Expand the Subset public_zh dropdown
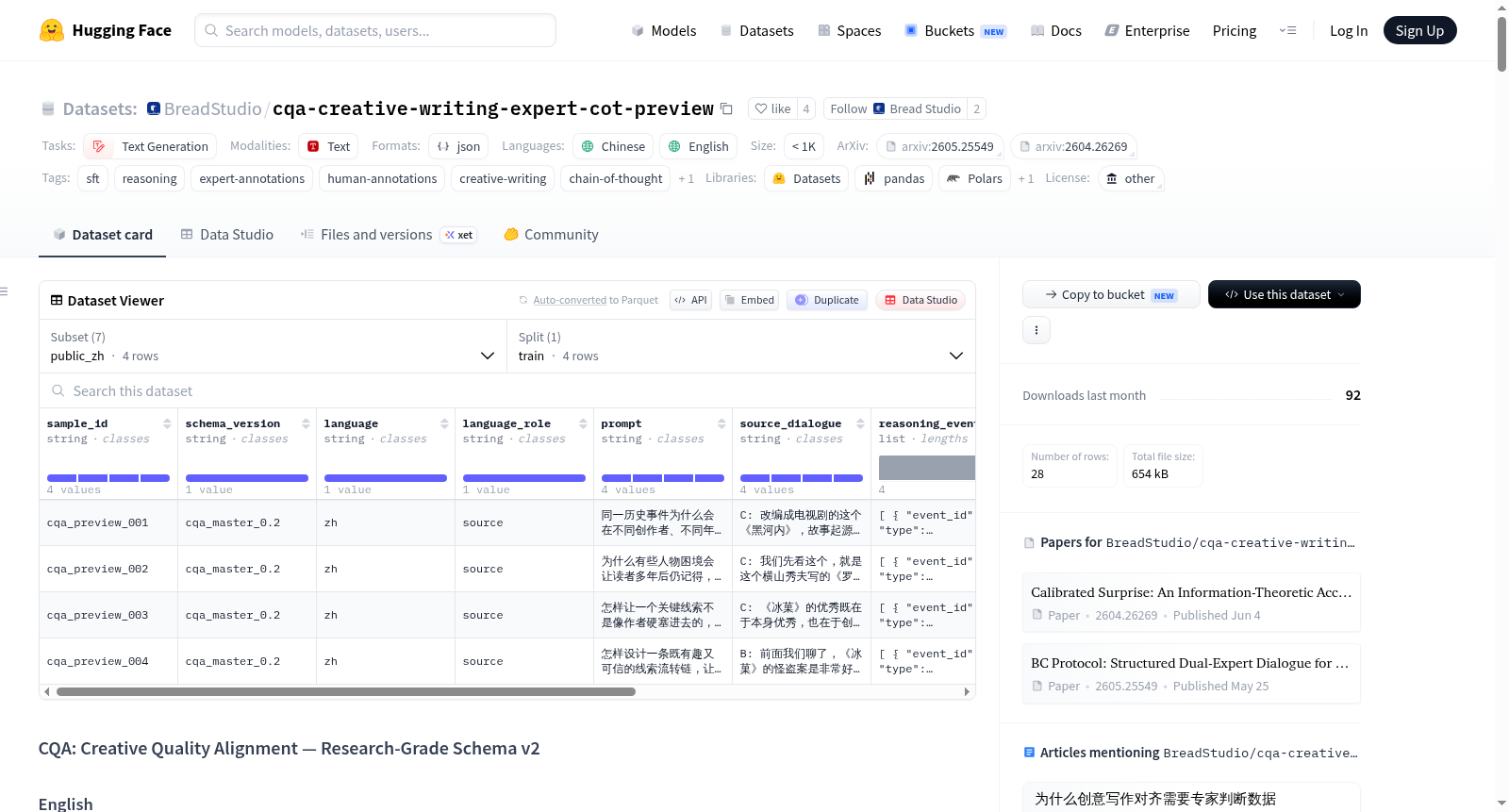This screenshot has height=812, width=1509. (273, 346)
